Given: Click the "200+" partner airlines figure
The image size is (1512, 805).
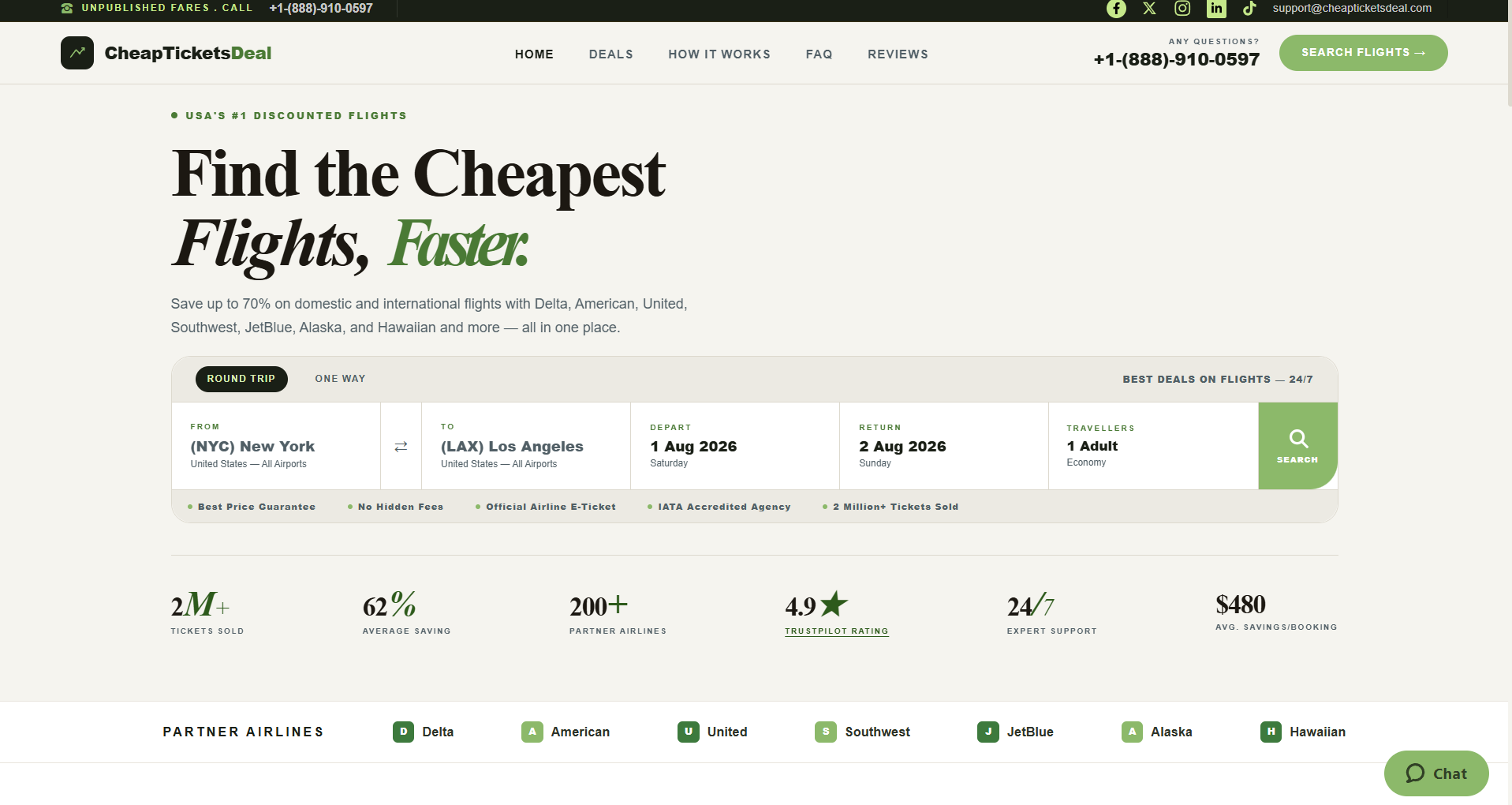Looking at the screenshot, I should (599, 605).
